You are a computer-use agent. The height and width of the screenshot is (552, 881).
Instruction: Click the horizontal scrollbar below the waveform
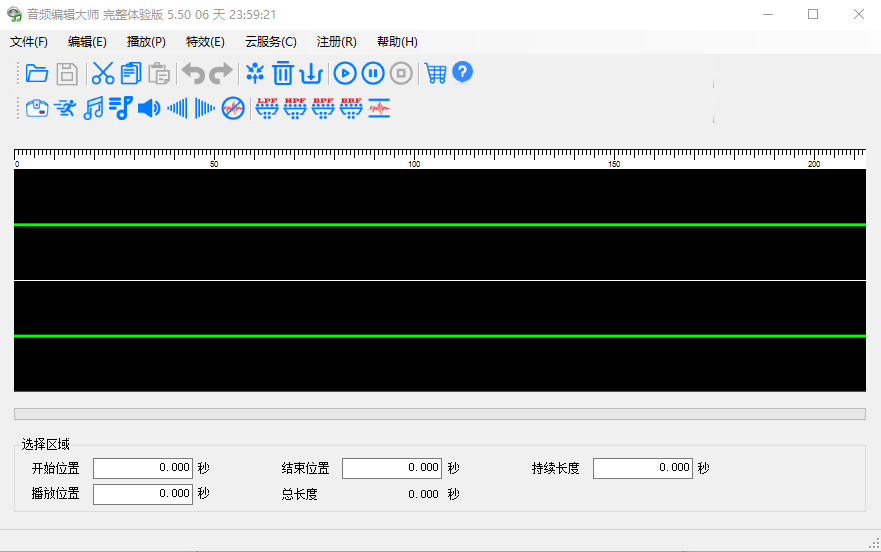pos(440,414)
